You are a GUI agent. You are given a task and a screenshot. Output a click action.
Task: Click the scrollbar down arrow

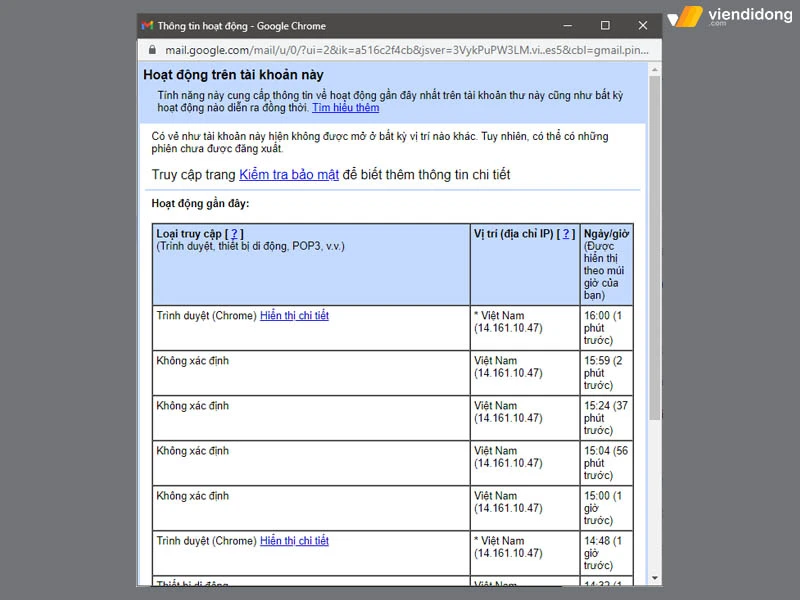(x=655, y=578)
